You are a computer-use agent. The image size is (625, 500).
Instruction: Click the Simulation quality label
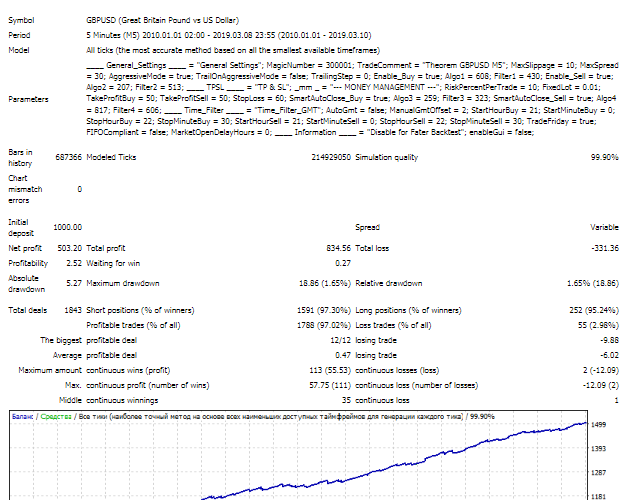(x=387, y=157)
